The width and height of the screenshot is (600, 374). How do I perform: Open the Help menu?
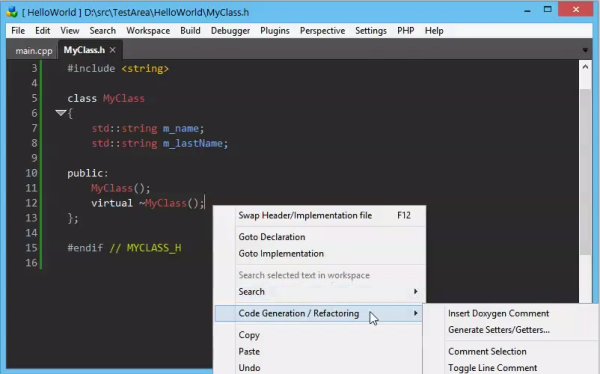[x=434, y=30]
